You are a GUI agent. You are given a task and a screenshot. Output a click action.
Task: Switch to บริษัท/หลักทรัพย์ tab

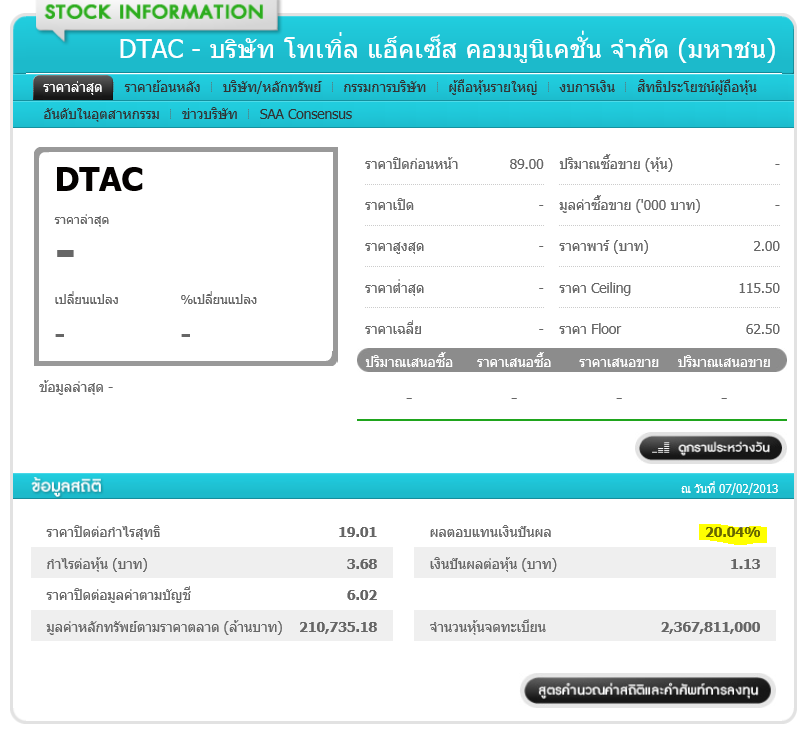coord(272,88)
